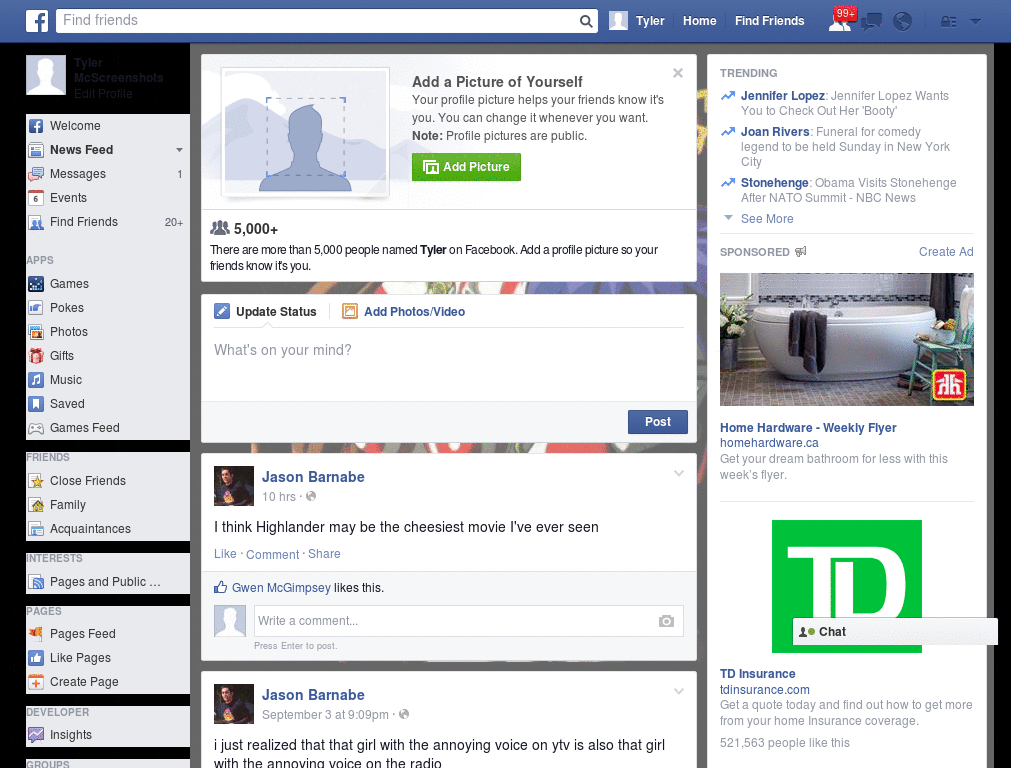
Task: Click Edit Profile under Tyler McScreenshots
Action: (103, 94)
